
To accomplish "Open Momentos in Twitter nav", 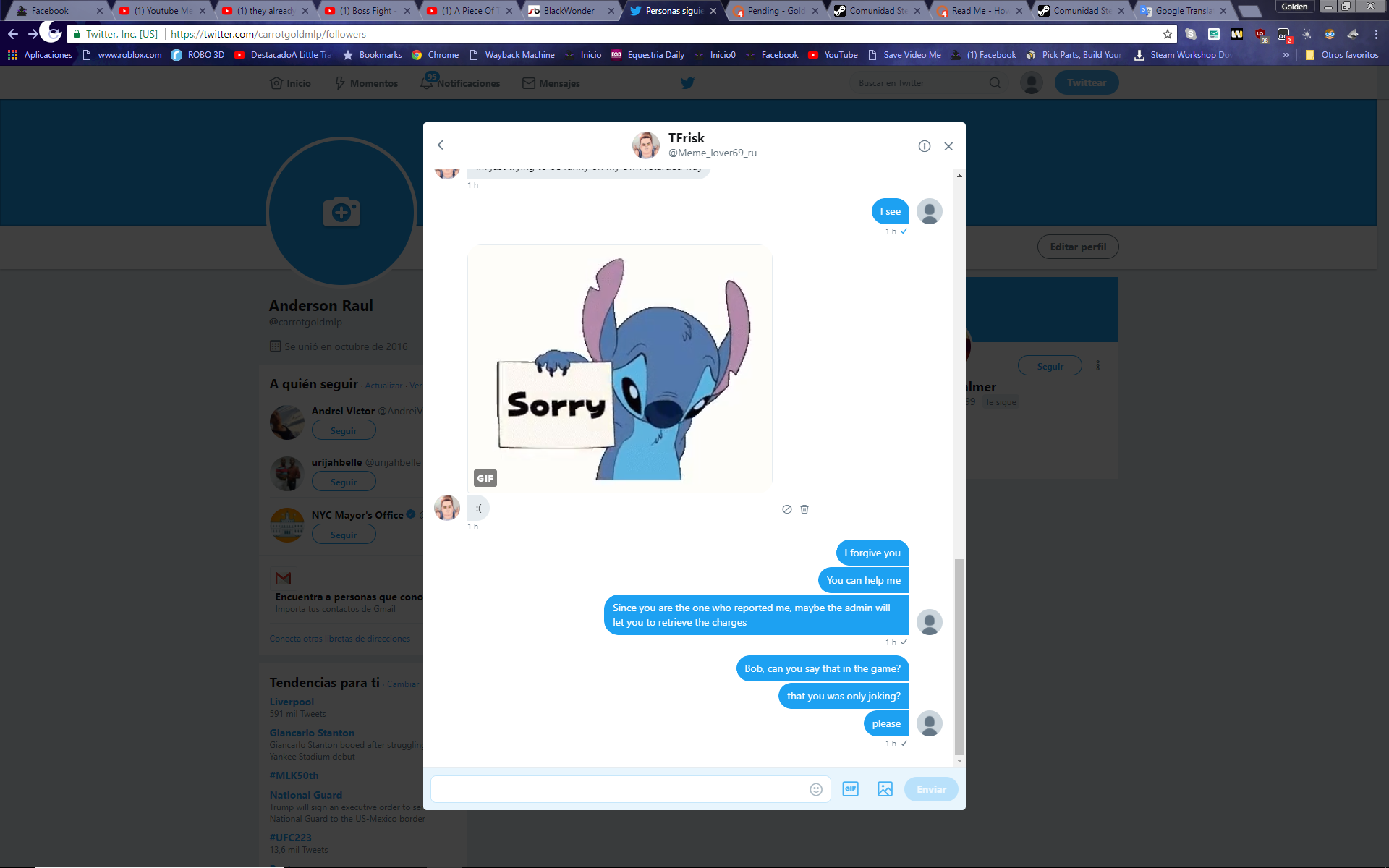I will (366, 83).
